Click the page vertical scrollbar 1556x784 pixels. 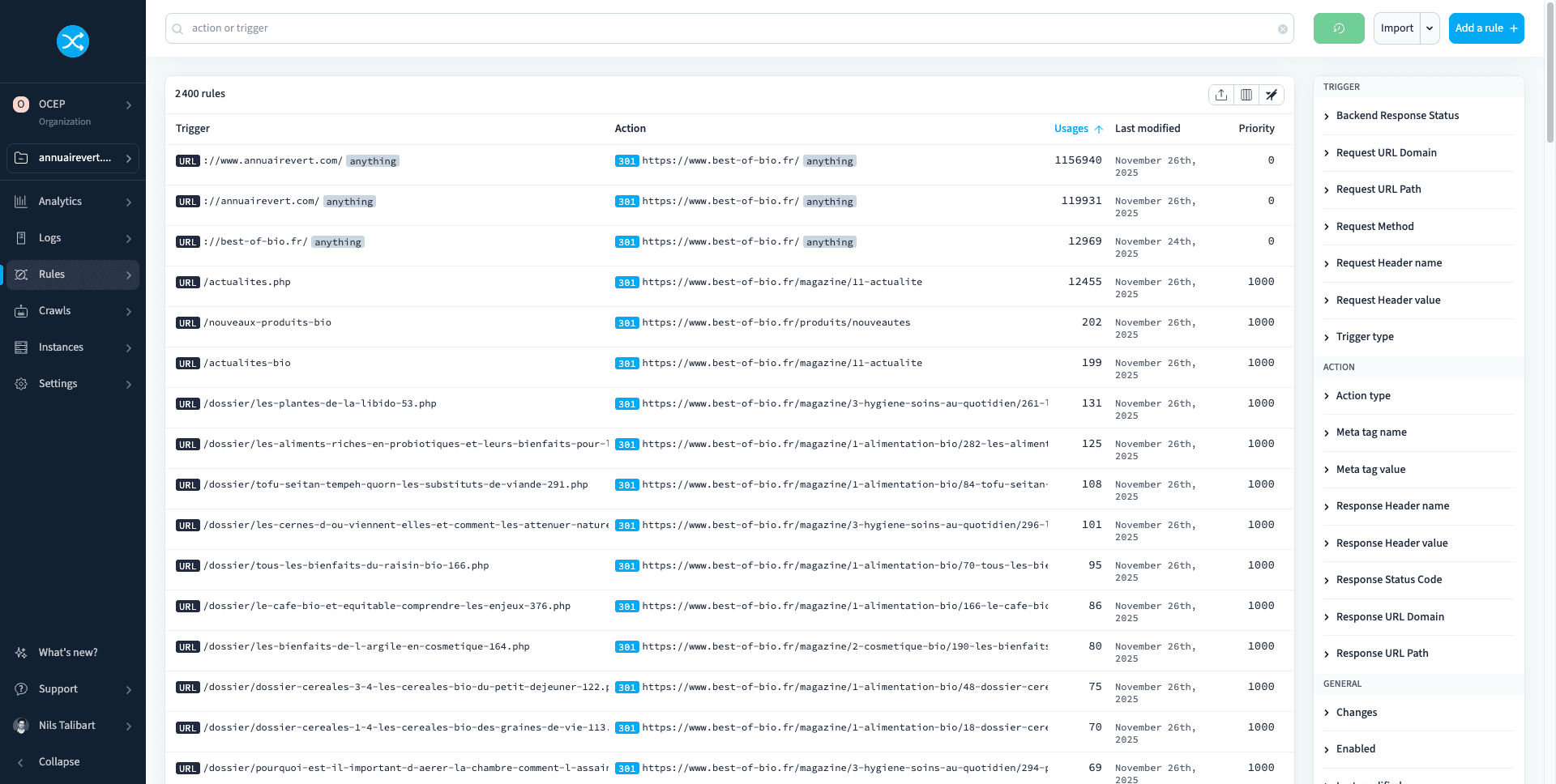(x=1550, y=73)
